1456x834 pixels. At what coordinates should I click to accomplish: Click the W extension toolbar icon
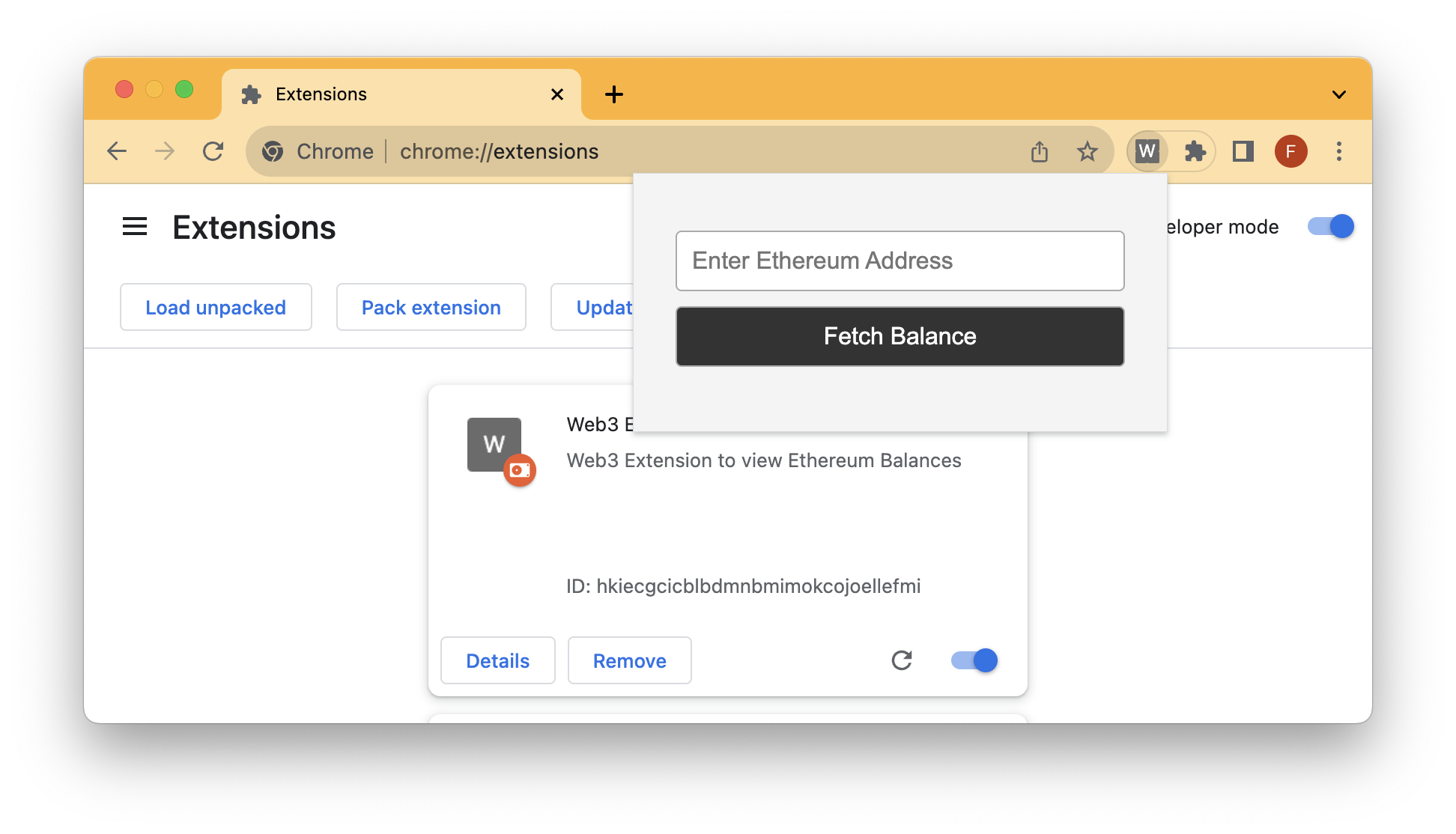[x=1147, y=151]
